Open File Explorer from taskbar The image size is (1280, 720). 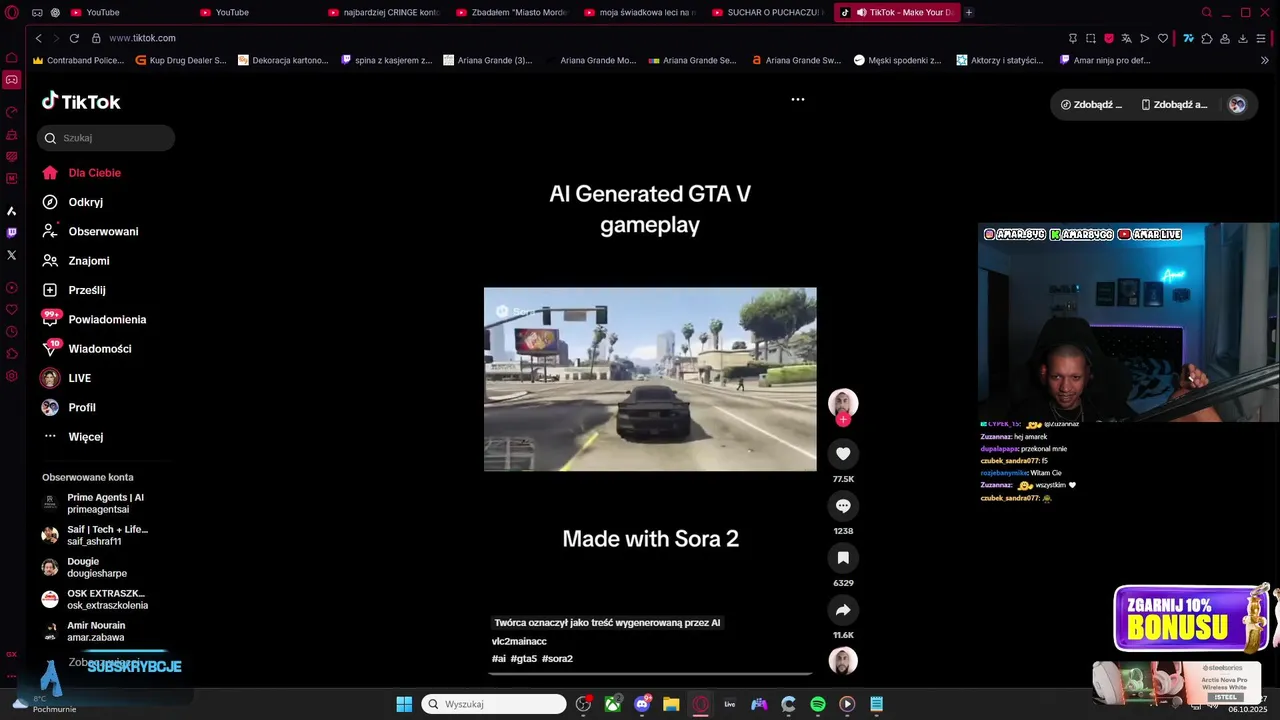tap(671, 704)
